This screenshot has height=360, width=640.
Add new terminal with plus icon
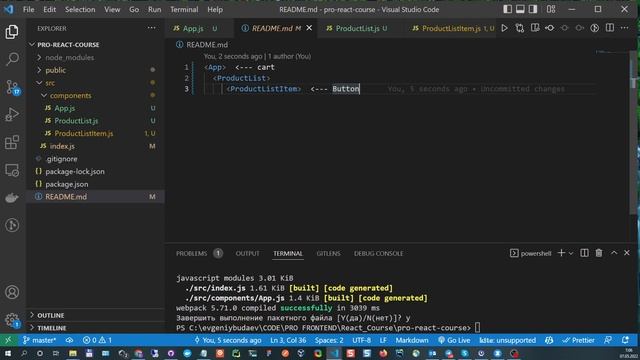point(561,253)
